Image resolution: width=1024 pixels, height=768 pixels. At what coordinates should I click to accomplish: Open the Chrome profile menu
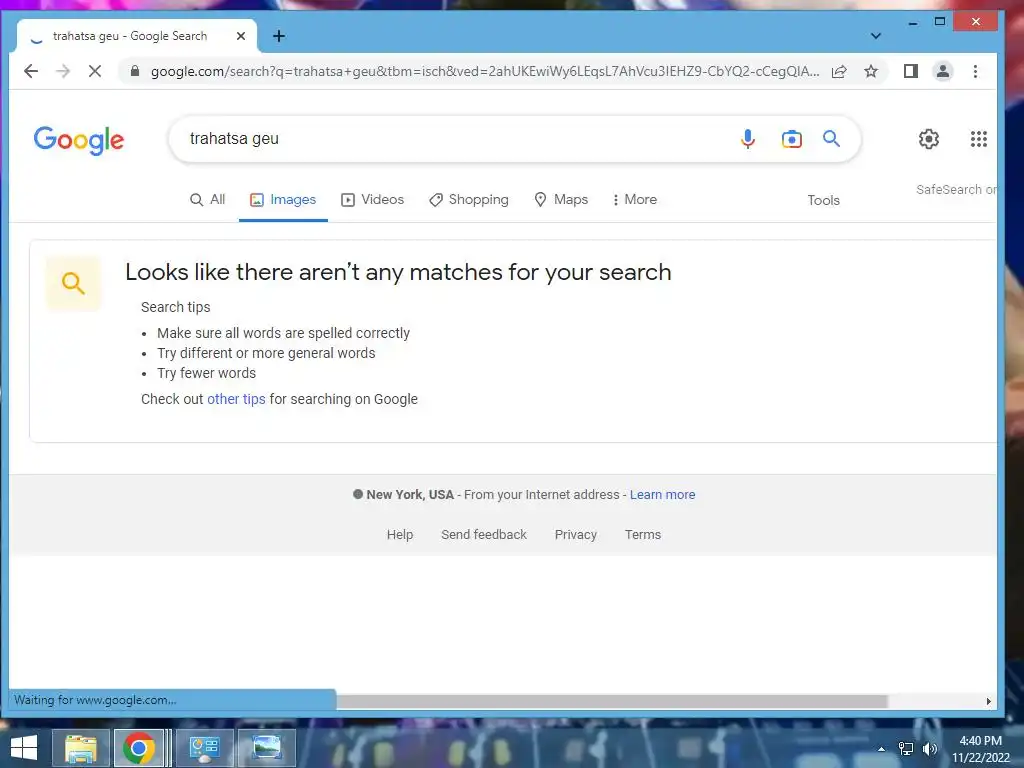tap(943, 71)
